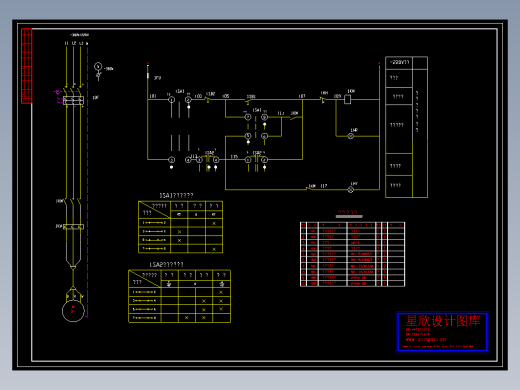Click the L1 L2 L3 phase labels
Image resolution: width=520 pixels, height=390 pixels.
tap(74, 43)
